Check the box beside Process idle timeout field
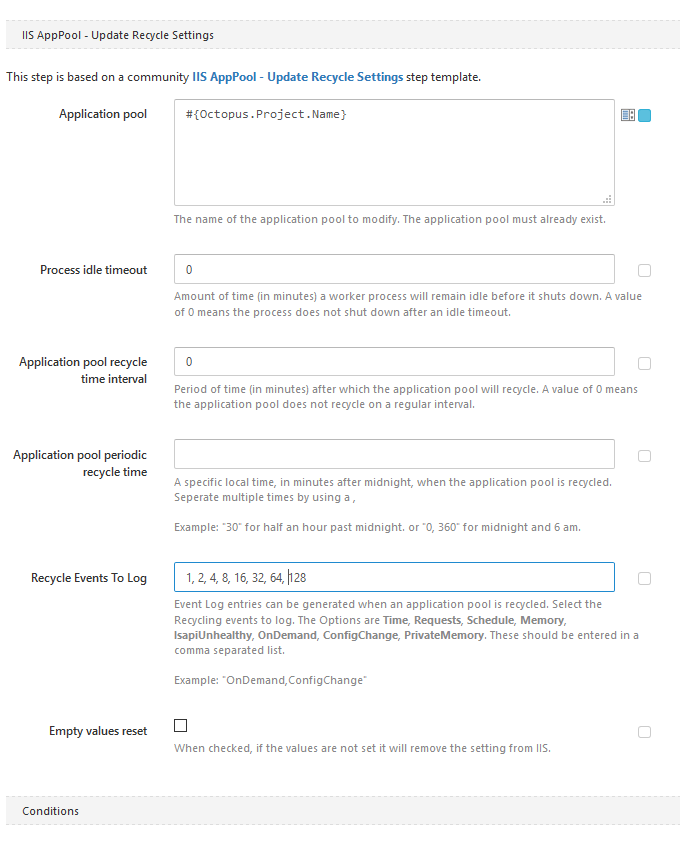Viewport: 680px width, 846px height. point(644,270)
